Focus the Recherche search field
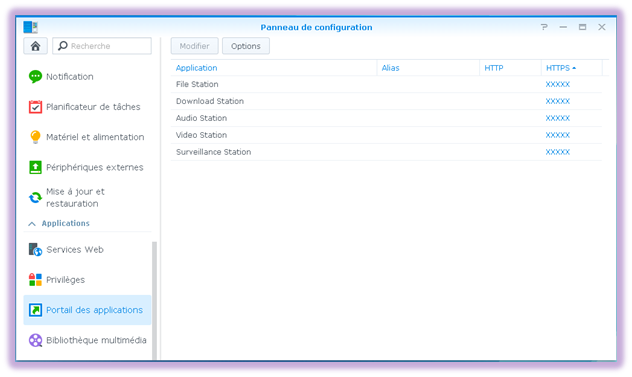Viewport: 632px width, 377px height. [102, 46]
